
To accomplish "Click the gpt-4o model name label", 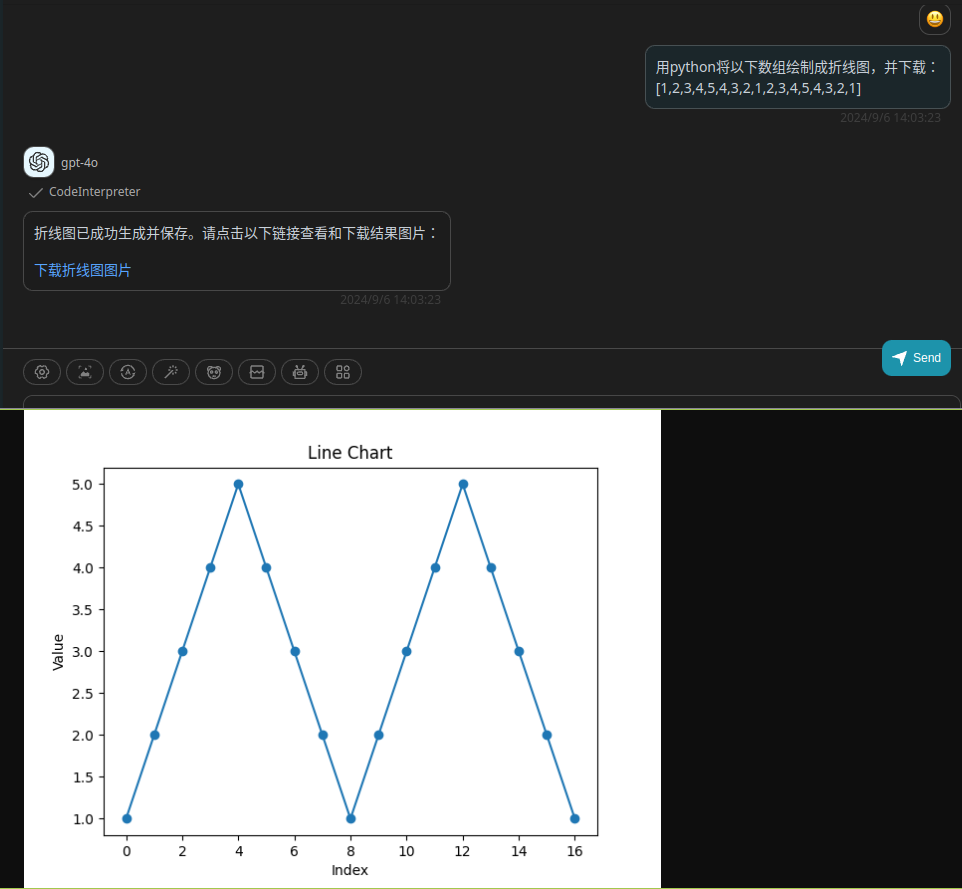I will coord(79,163).
